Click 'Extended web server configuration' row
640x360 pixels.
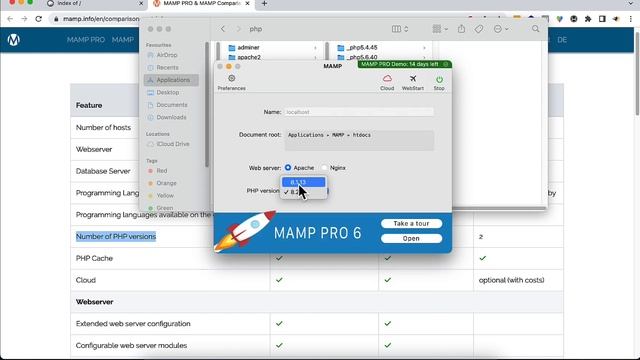pos(133,323)
